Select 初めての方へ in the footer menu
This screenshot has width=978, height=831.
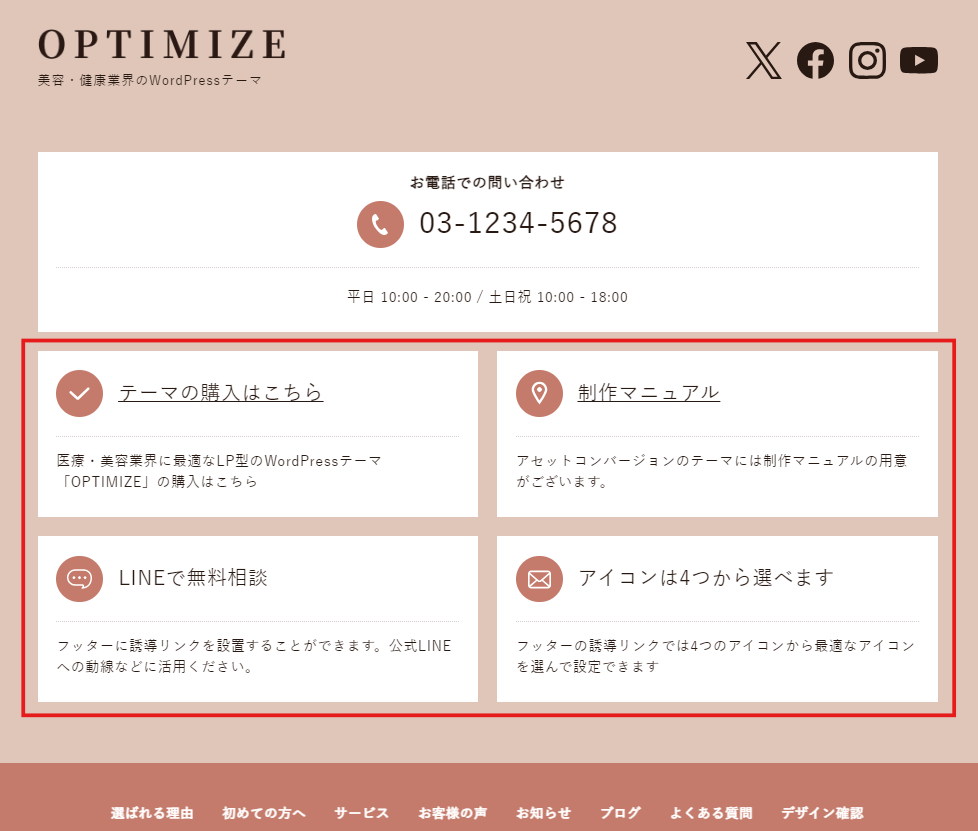coord(264,812)
